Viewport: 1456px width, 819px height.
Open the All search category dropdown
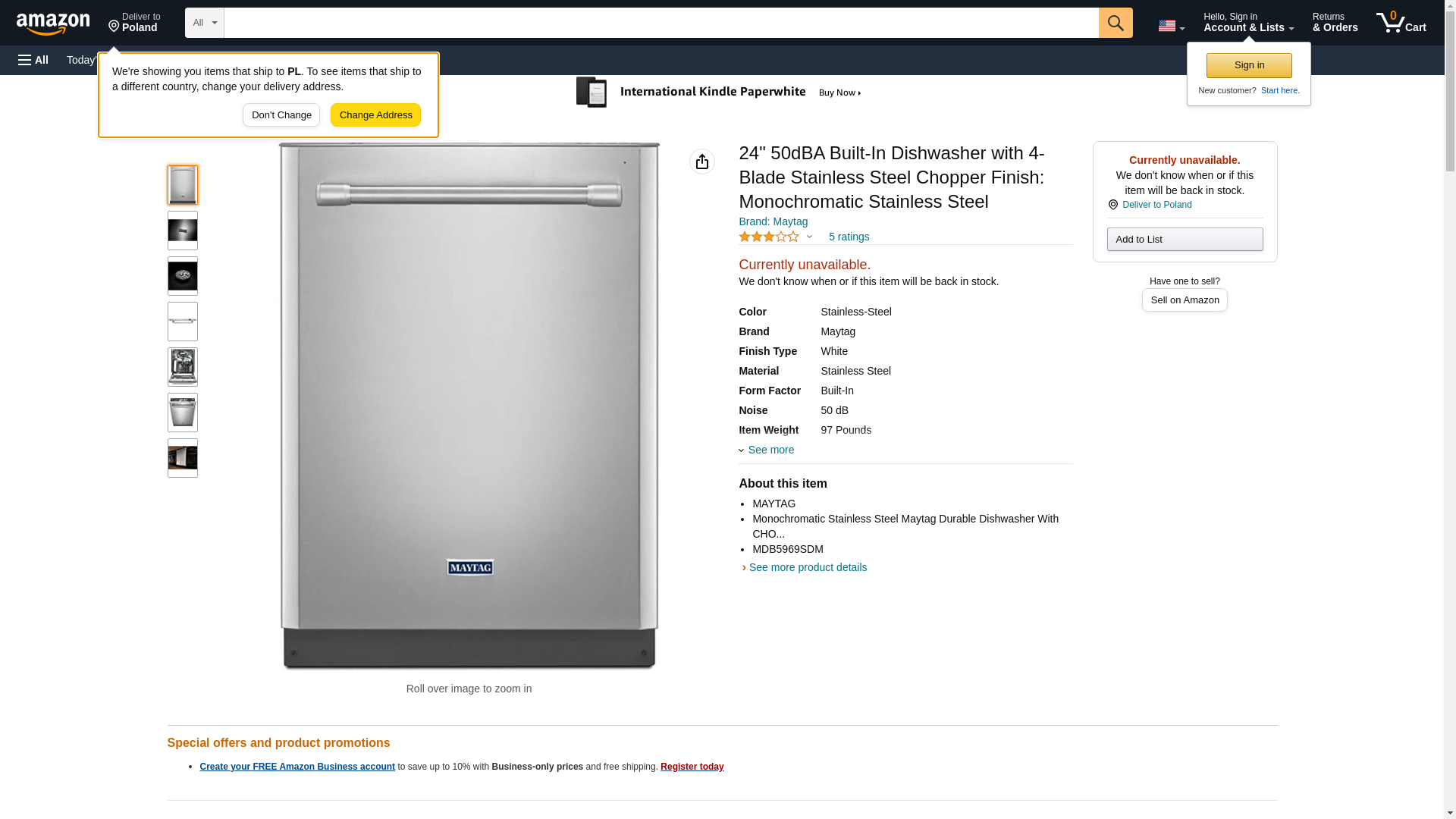click(x=204, y=23)
